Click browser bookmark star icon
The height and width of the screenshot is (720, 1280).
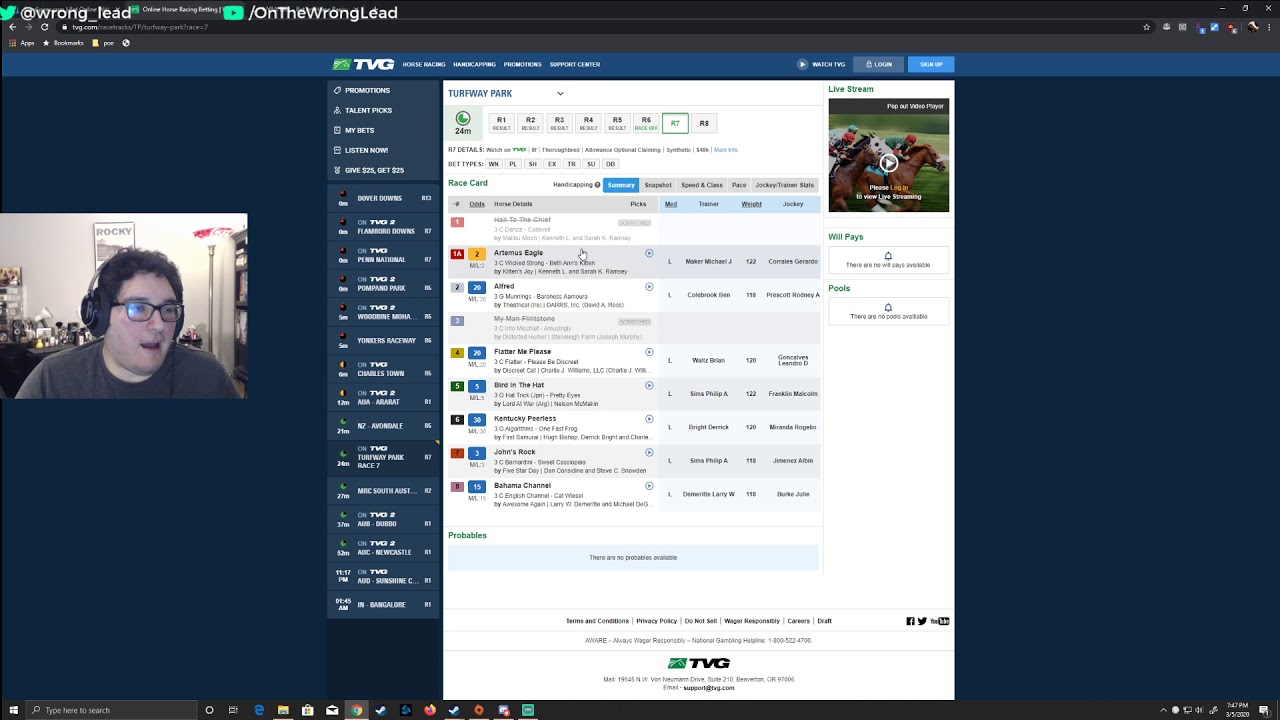coord(1146,27)
